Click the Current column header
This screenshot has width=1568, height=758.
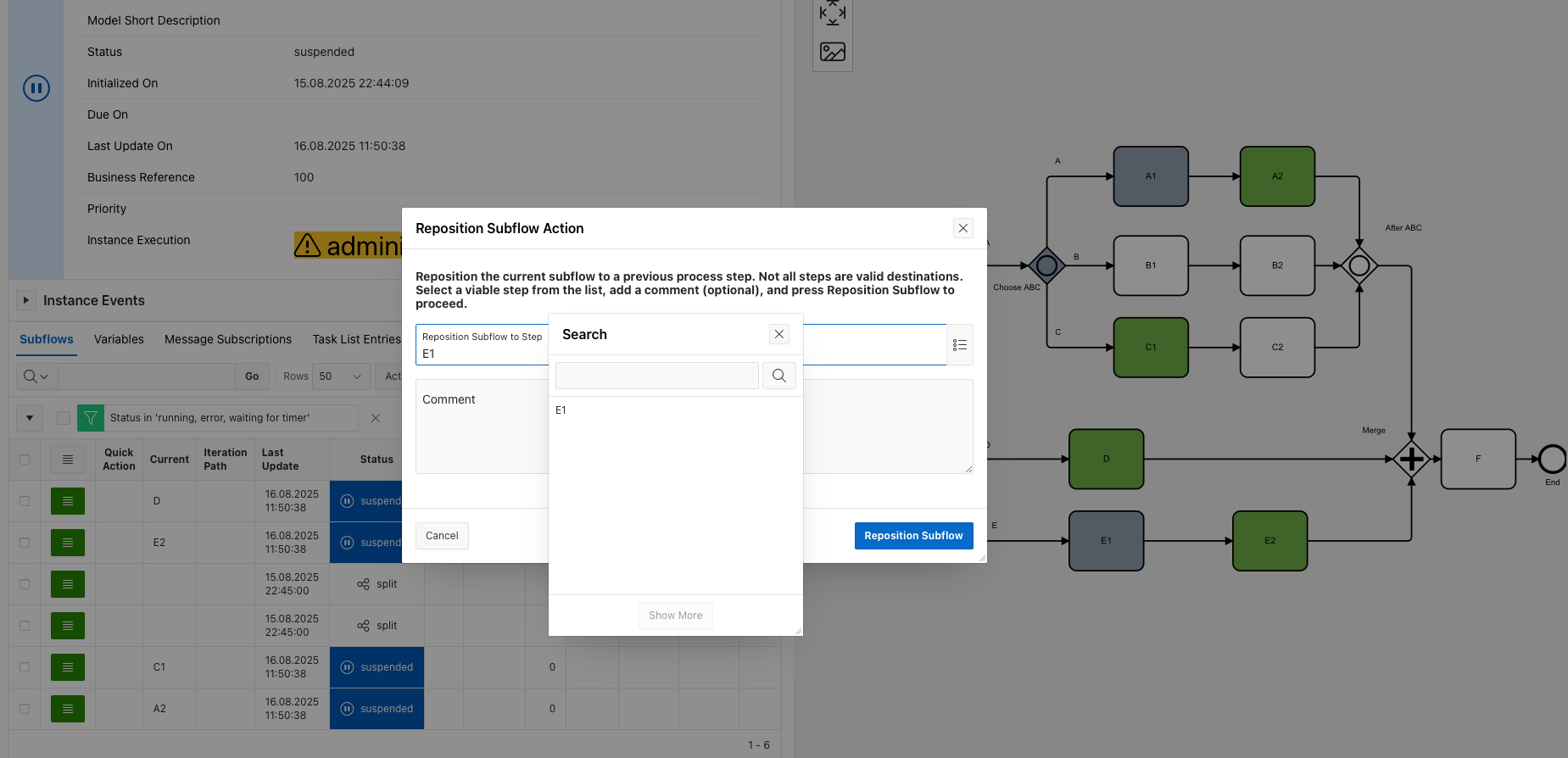click(x=170, y=460)
